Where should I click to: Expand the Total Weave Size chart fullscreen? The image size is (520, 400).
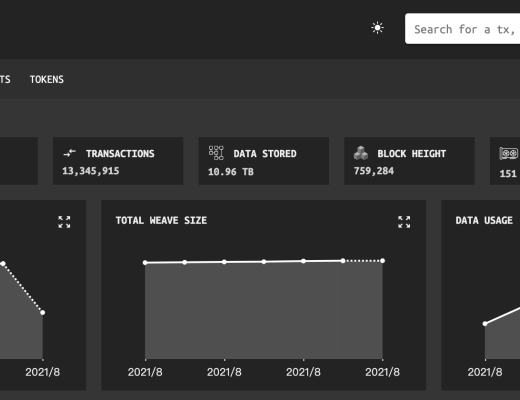tap(404, 222)
